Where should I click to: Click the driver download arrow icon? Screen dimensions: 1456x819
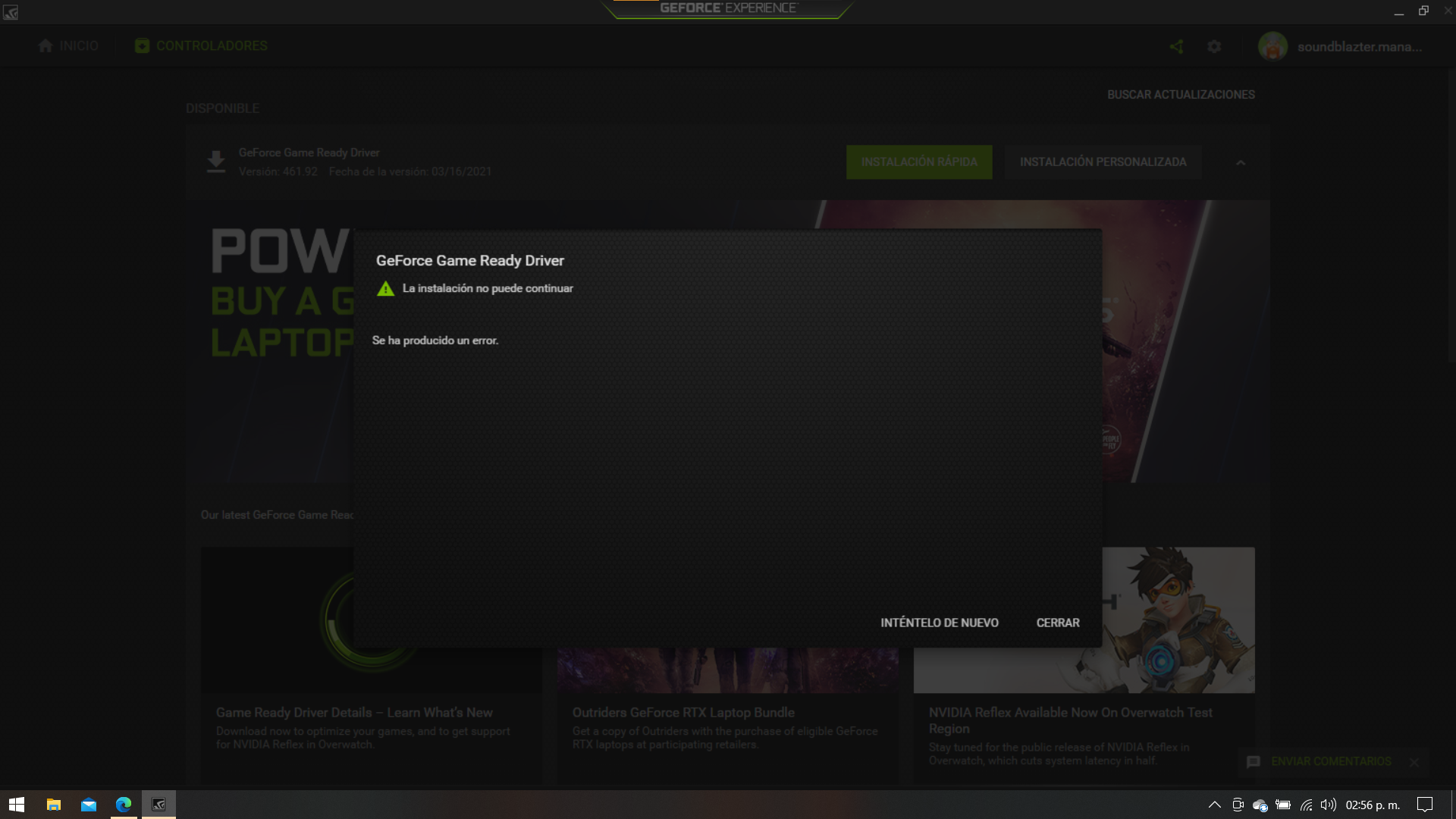pos(216,162)
